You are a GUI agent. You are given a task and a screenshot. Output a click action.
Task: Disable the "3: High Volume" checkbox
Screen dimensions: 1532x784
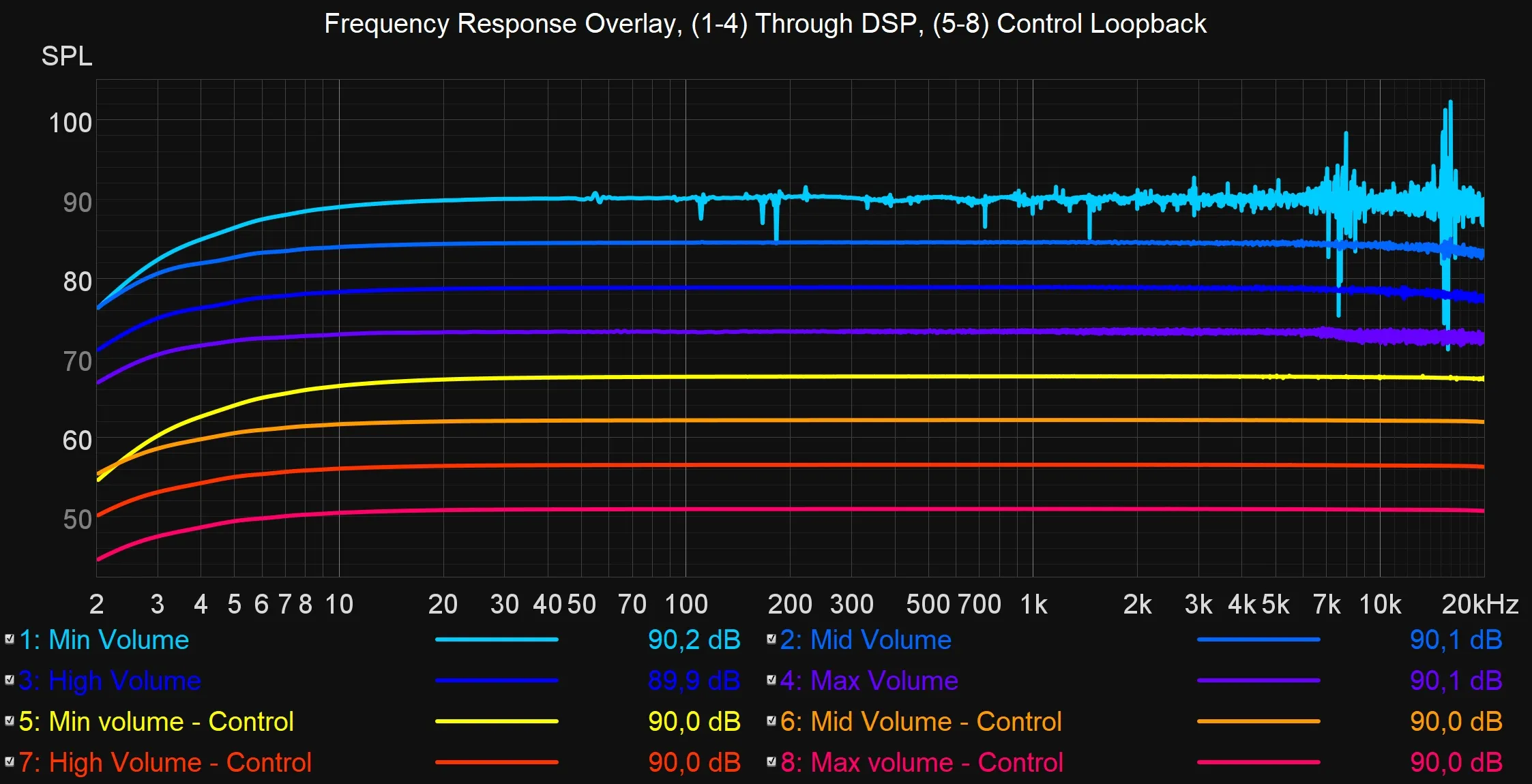[10, 680]
